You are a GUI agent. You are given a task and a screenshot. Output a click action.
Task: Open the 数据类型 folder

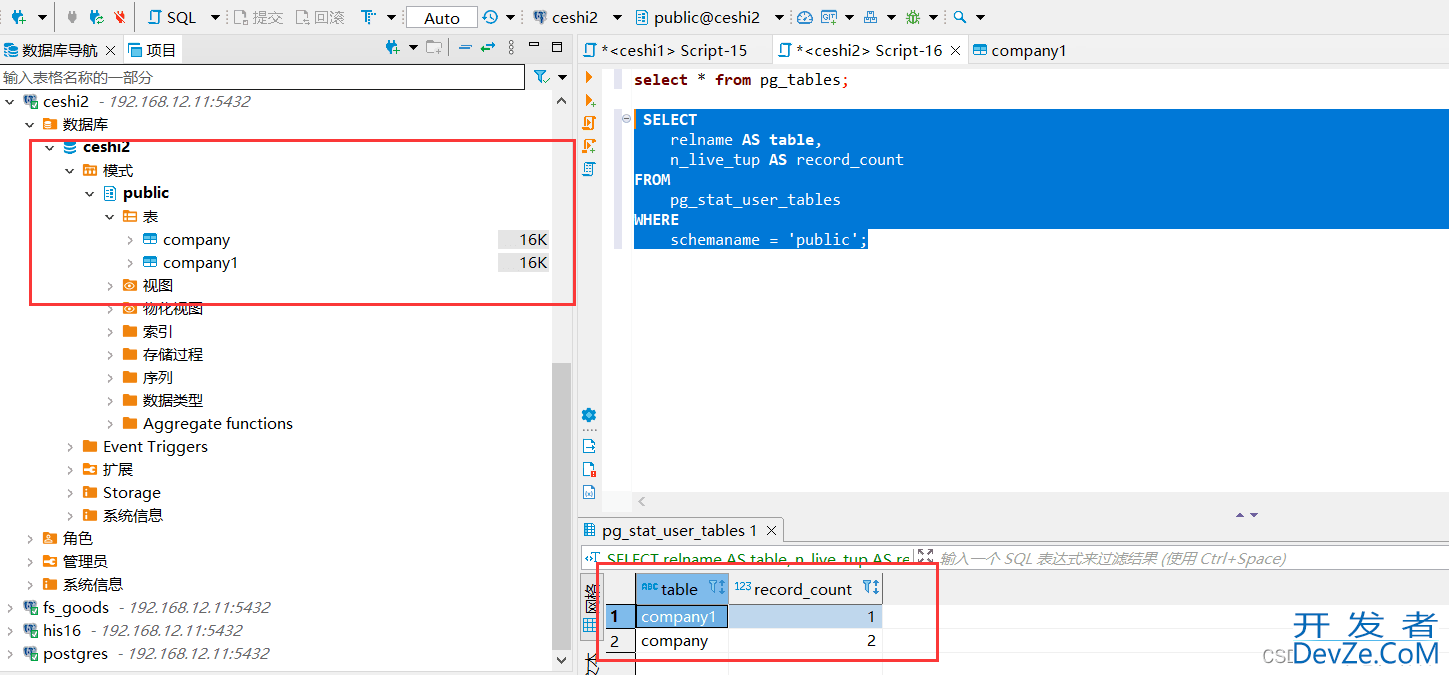(x=173, y=400)
